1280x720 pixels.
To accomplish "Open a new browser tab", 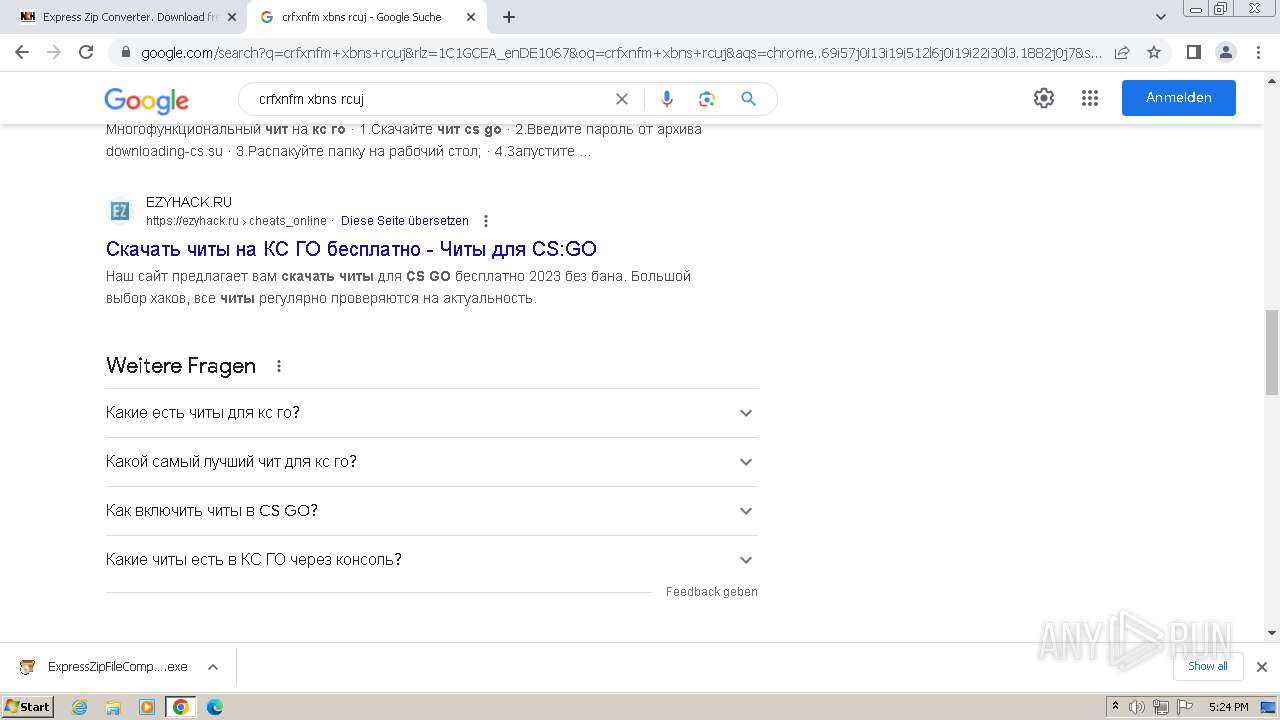I will pyautogui.click(x=509, y=17).
